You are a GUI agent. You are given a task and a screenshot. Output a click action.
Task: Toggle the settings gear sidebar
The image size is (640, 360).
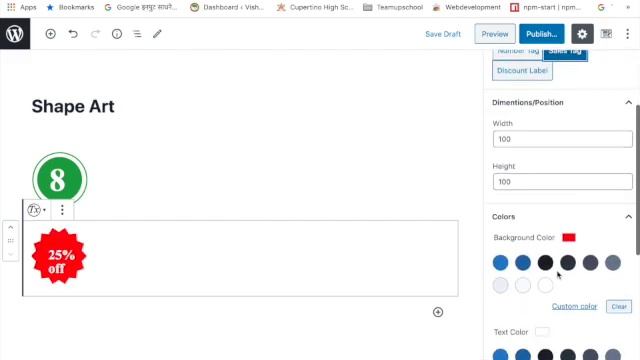[x=582, y=34]
